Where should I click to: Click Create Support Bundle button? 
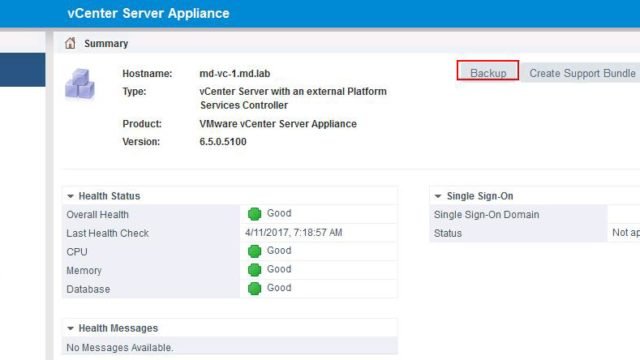coord(582,73)
